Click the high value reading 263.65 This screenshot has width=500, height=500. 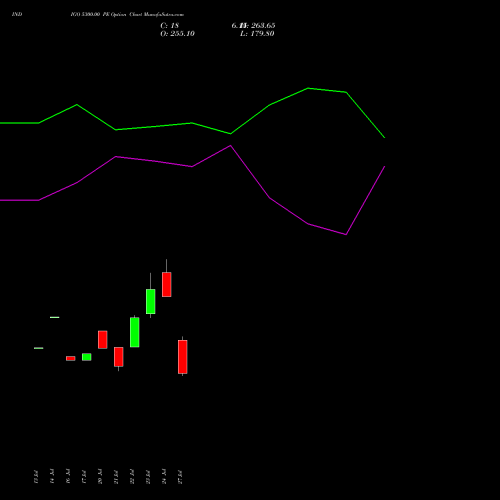pyautogui.click(x=263, y=26)
